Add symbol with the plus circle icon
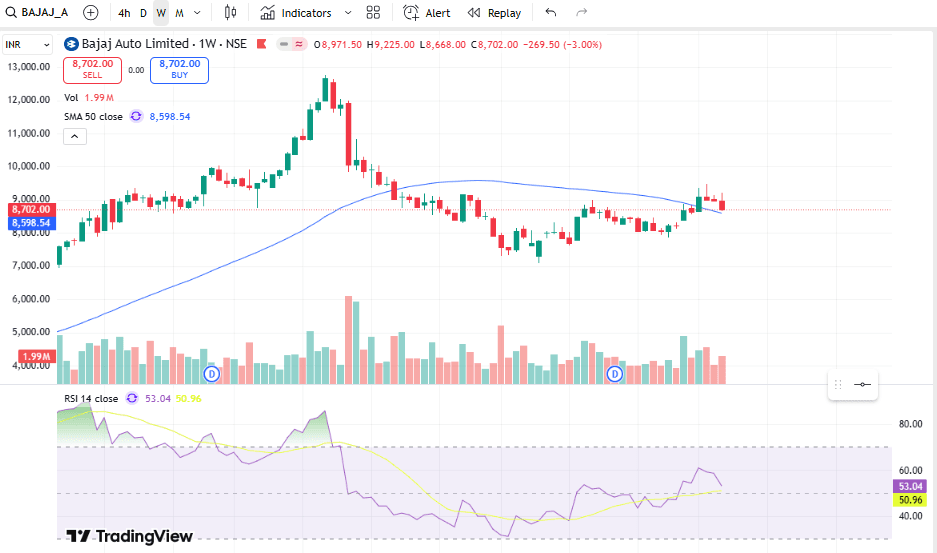This screenshot has width=937, height=553. coord(90,13)
